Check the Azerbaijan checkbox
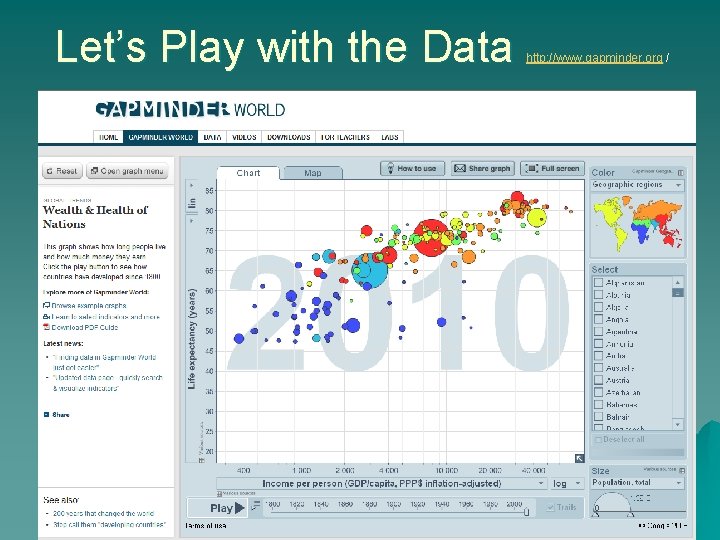The height and width of the screenshot is (540, 720). tap(598, 392)
